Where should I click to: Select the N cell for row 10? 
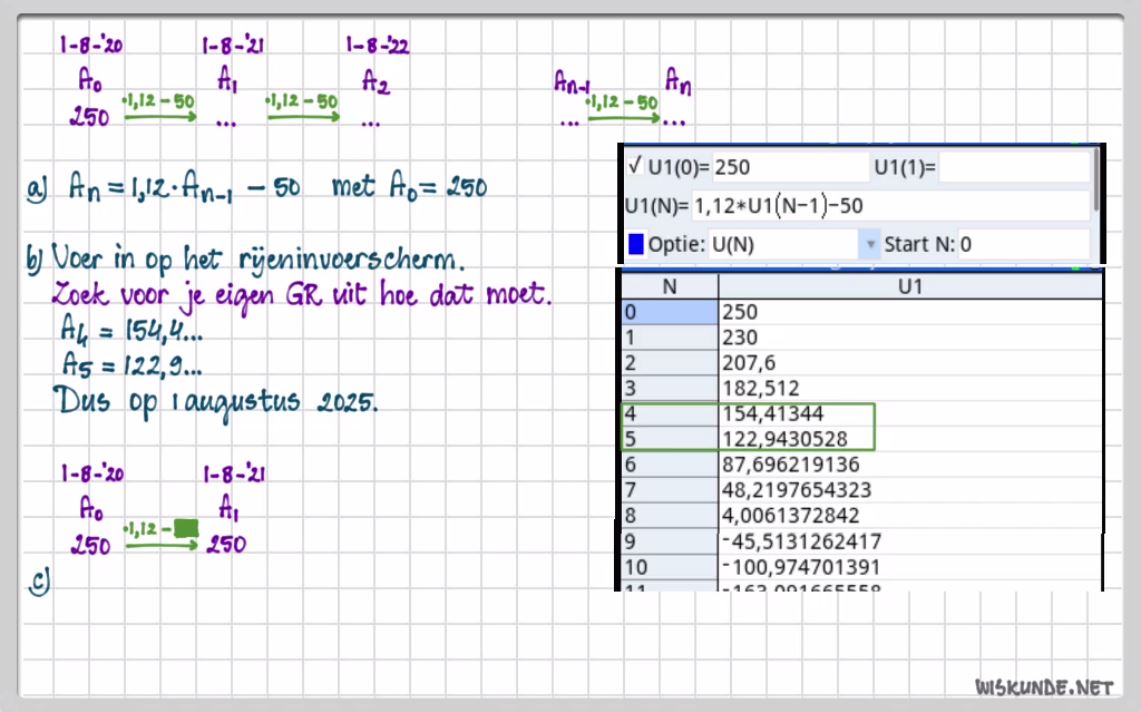pos(669,567)
